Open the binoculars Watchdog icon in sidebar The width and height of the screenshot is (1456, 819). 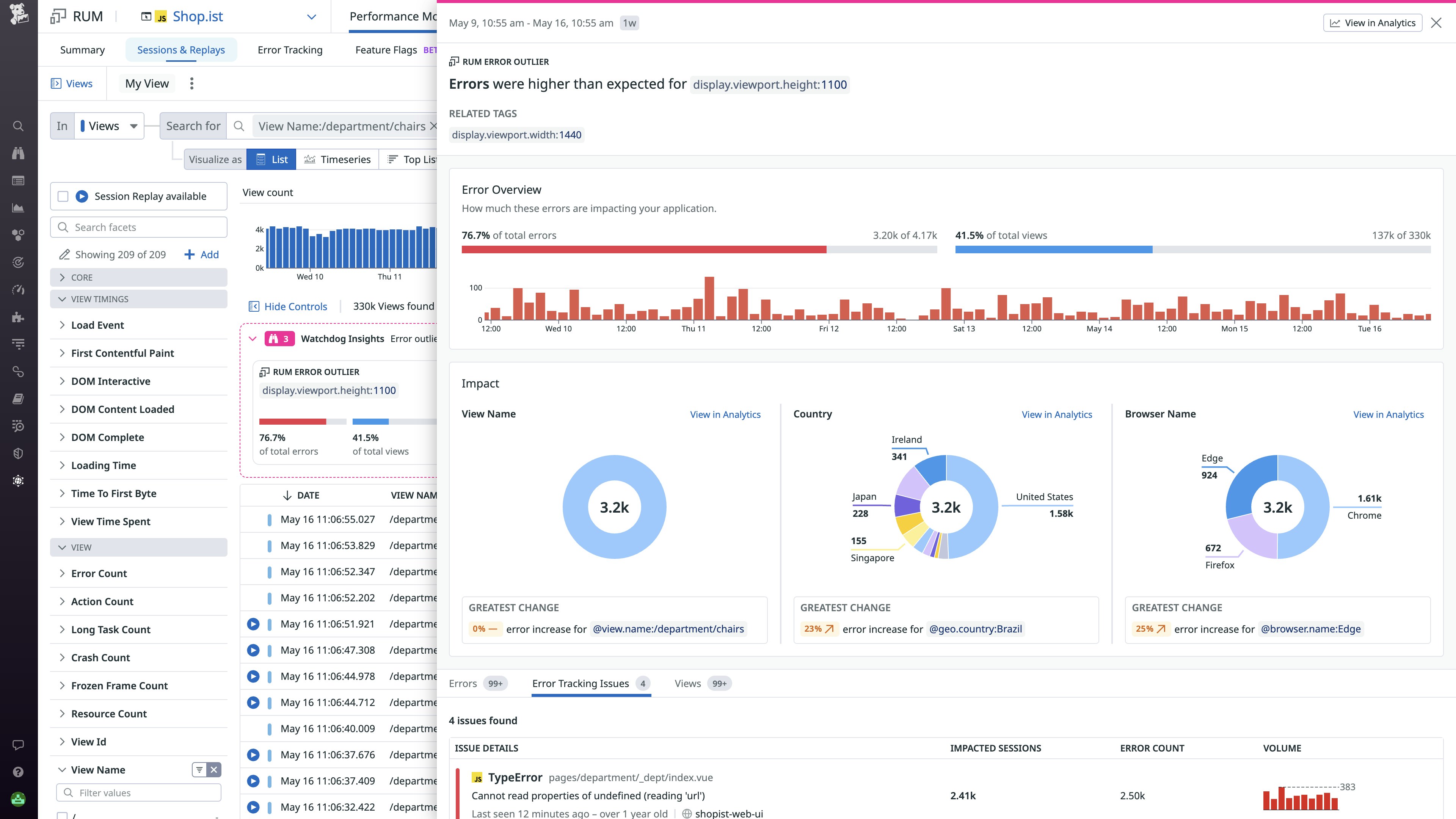click(x=18, y=153)
